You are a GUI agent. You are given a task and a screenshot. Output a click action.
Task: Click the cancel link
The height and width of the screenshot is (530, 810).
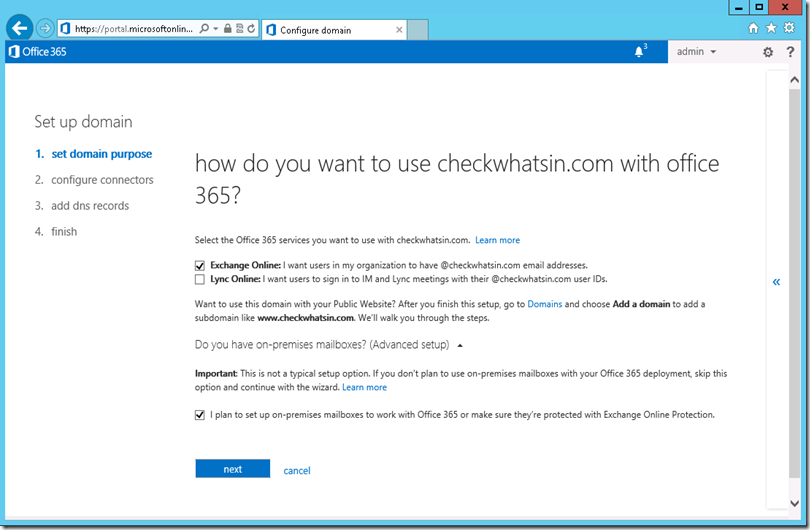297,471
